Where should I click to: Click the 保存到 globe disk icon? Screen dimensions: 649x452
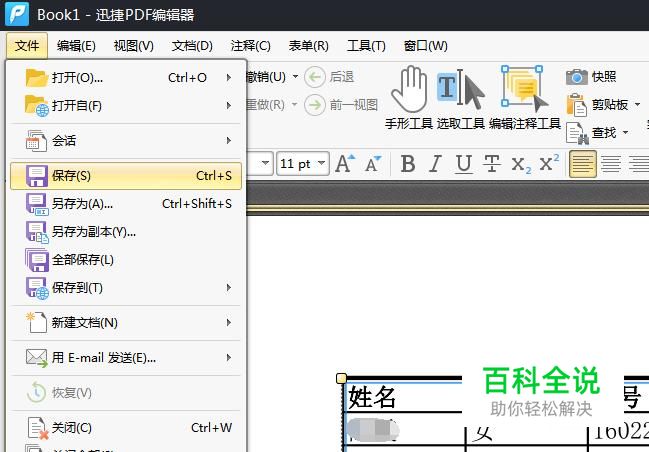point(37,288)
